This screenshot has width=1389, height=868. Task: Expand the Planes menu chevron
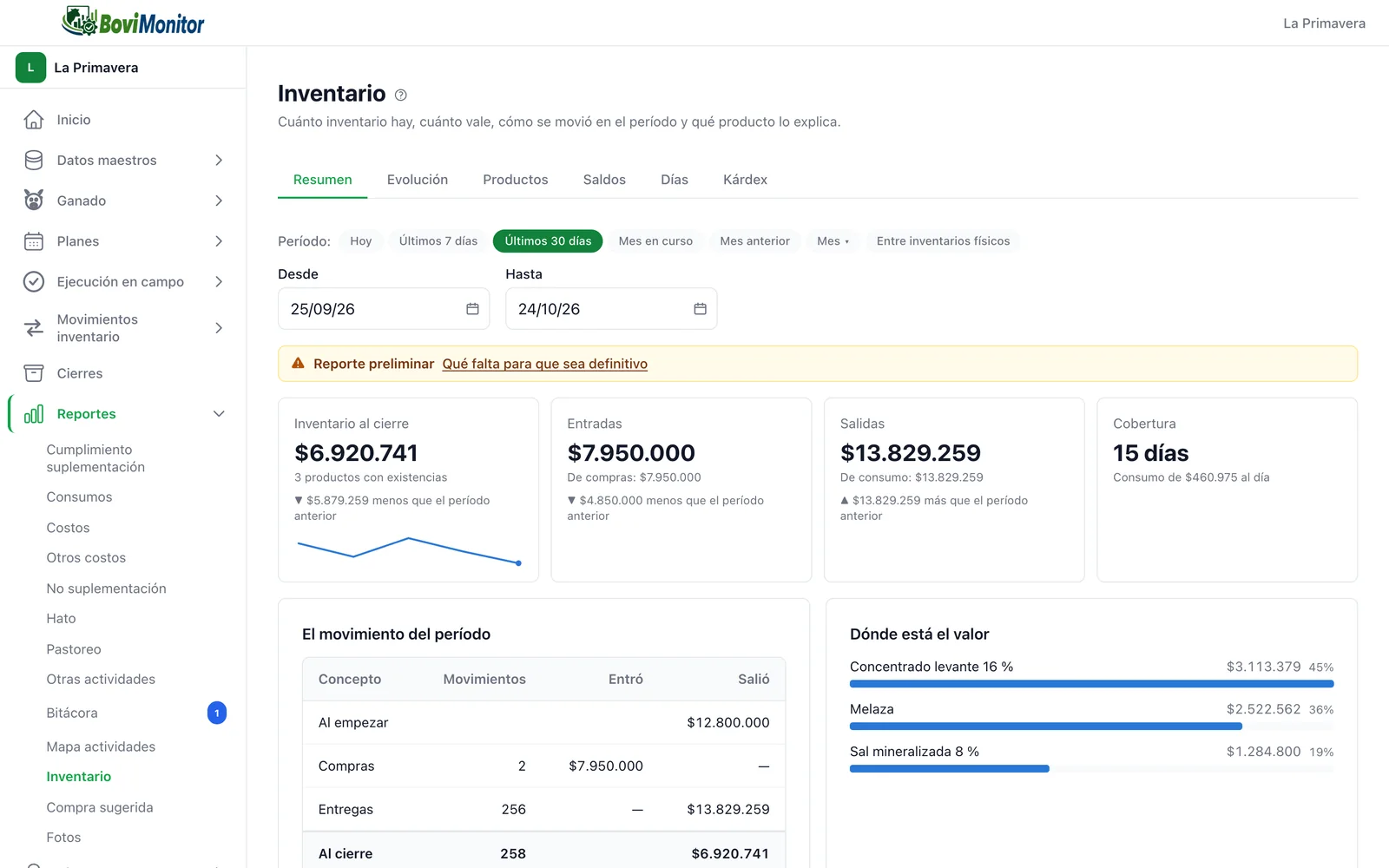[219, 241]
